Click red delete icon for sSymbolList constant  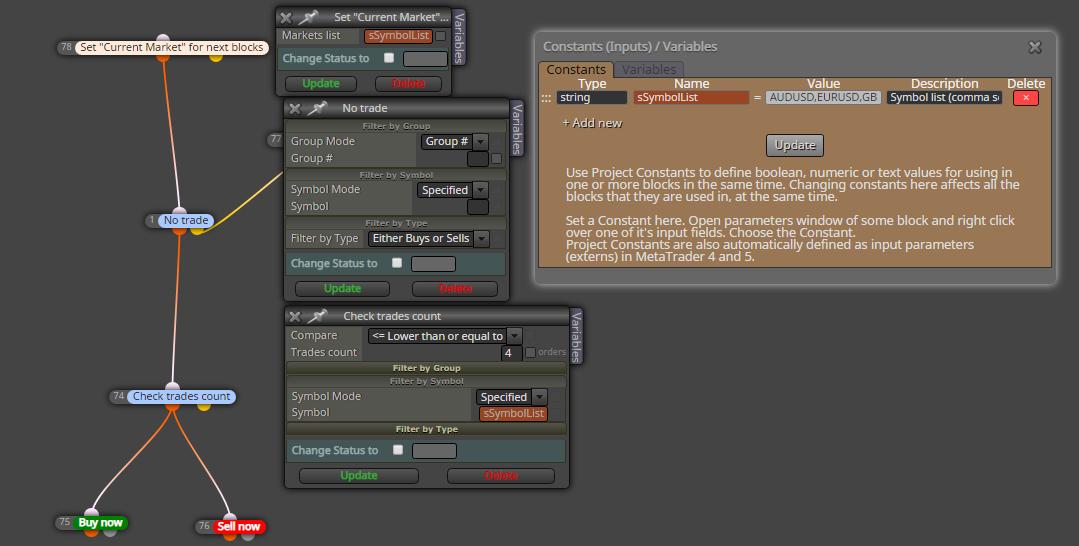click(1025, 98)
